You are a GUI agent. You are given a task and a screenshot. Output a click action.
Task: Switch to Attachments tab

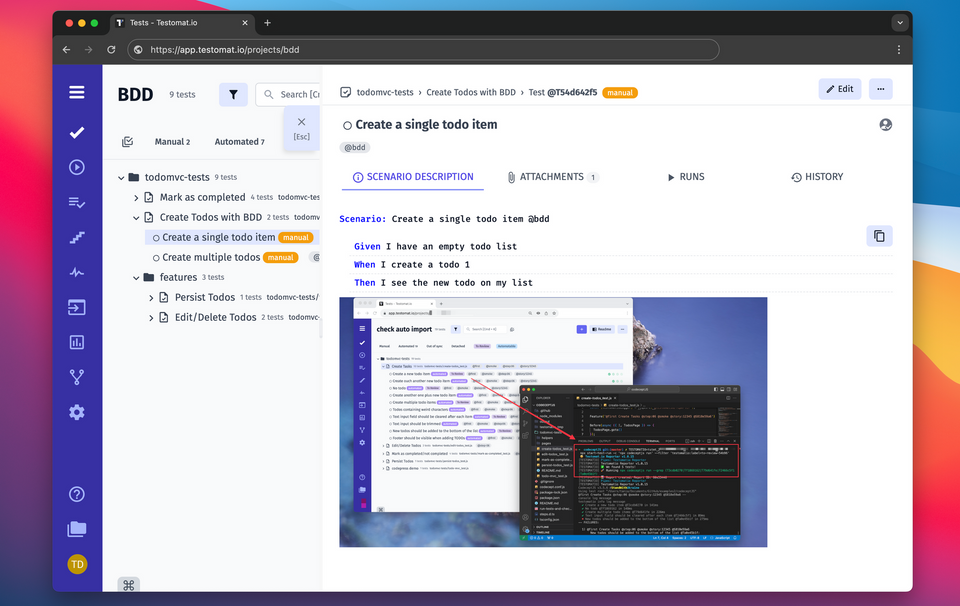click(x=552, y=177)
